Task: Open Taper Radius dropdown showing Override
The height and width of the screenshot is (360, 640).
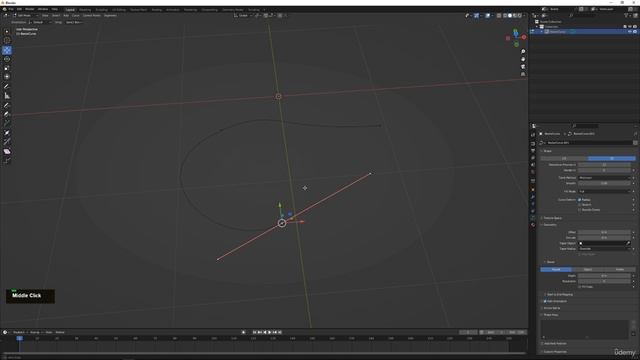Action: (604, 249)
